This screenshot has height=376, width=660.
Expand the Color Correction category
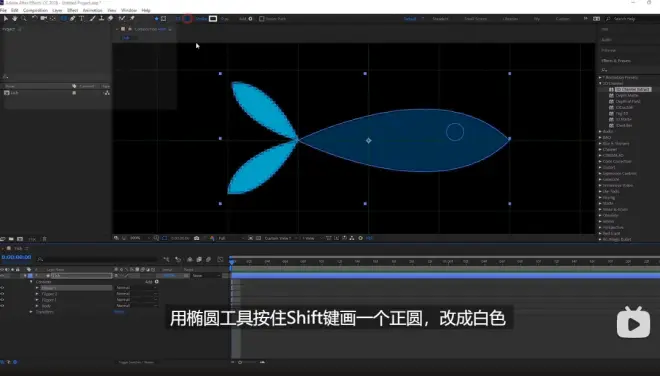click(x=600, y=161)
